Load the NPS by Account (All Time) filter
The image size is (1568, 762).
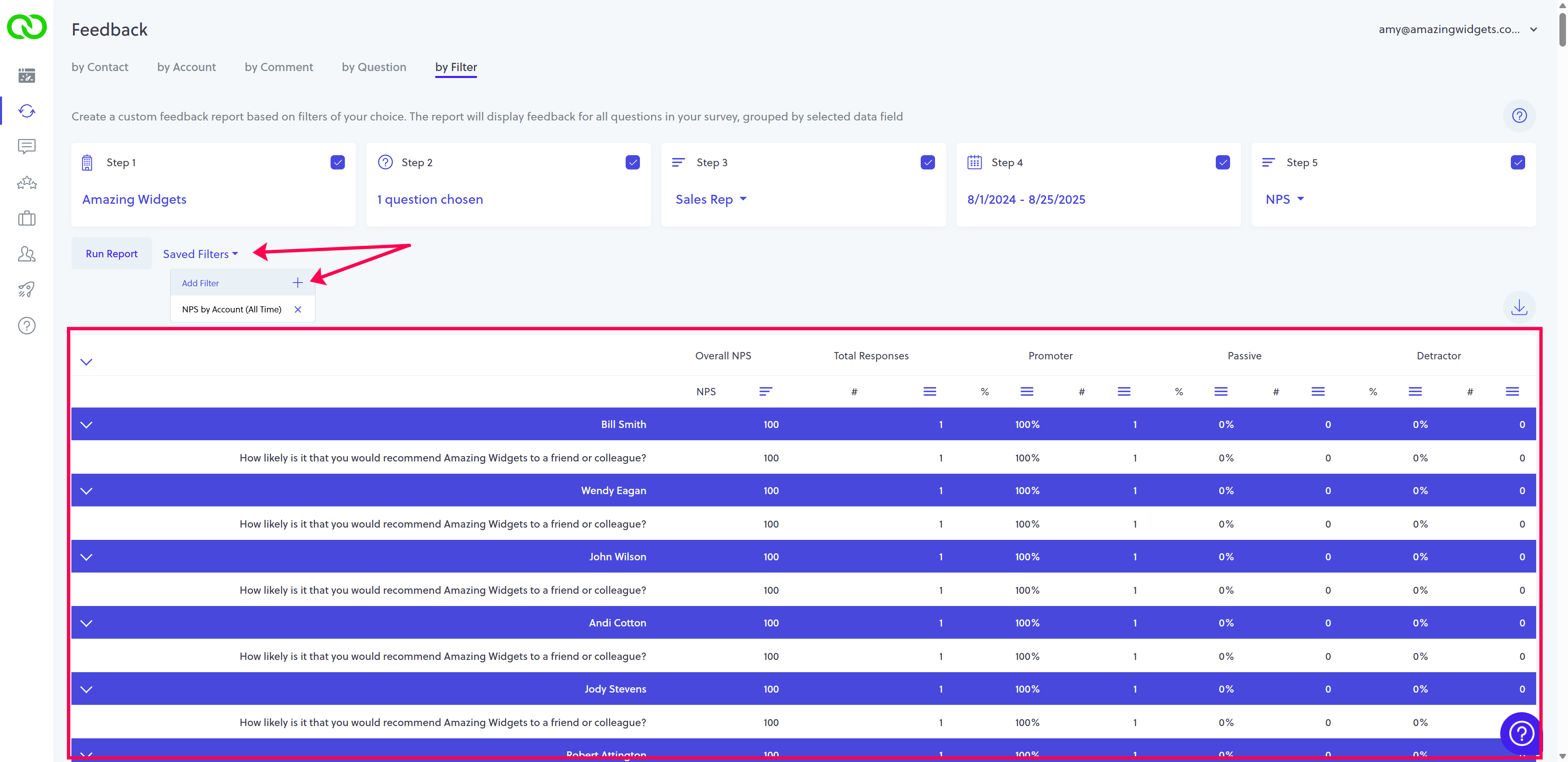[231, 310]
